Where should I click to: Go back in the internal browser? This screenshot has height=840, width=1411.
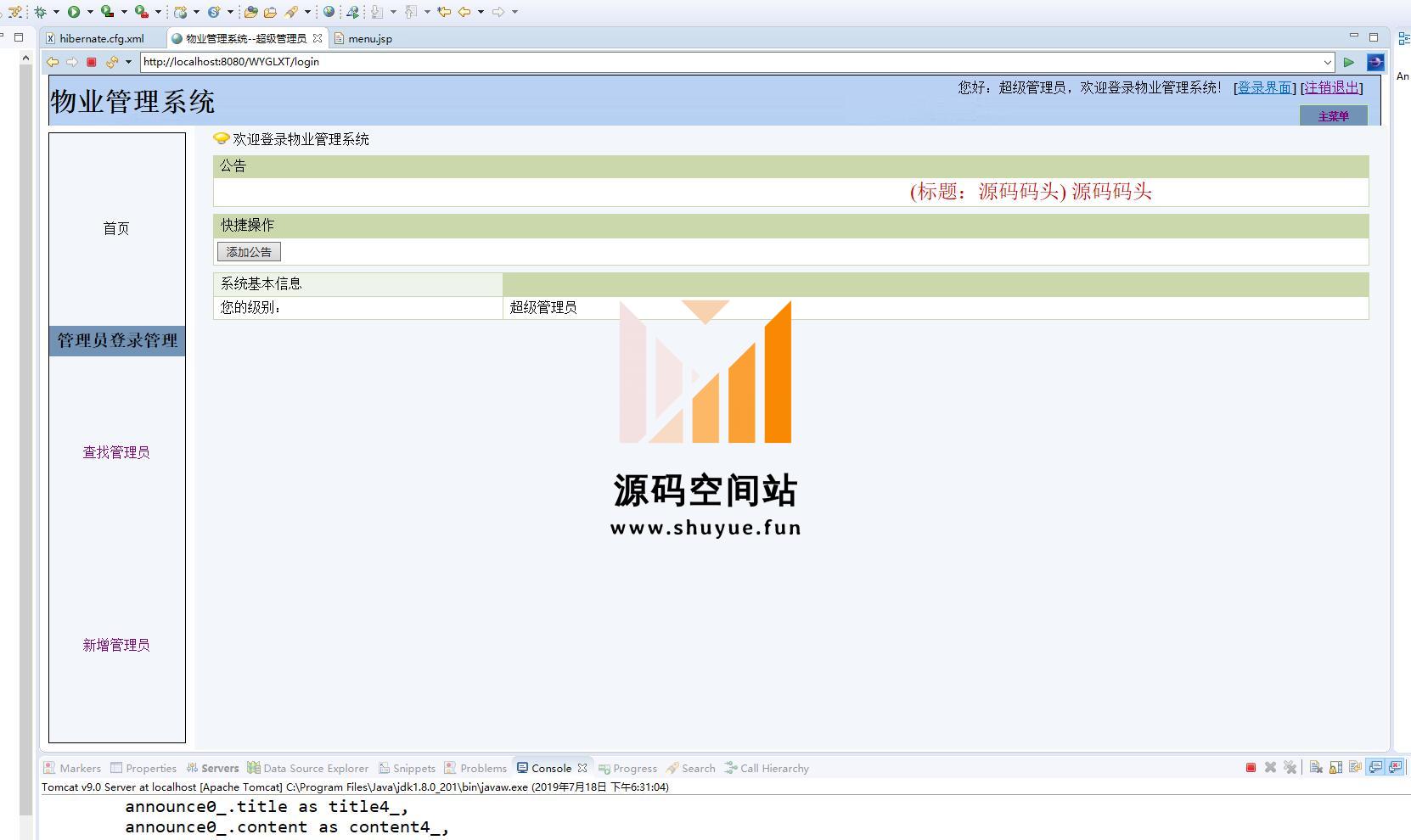pyautogui.click(x=53, y=62)
